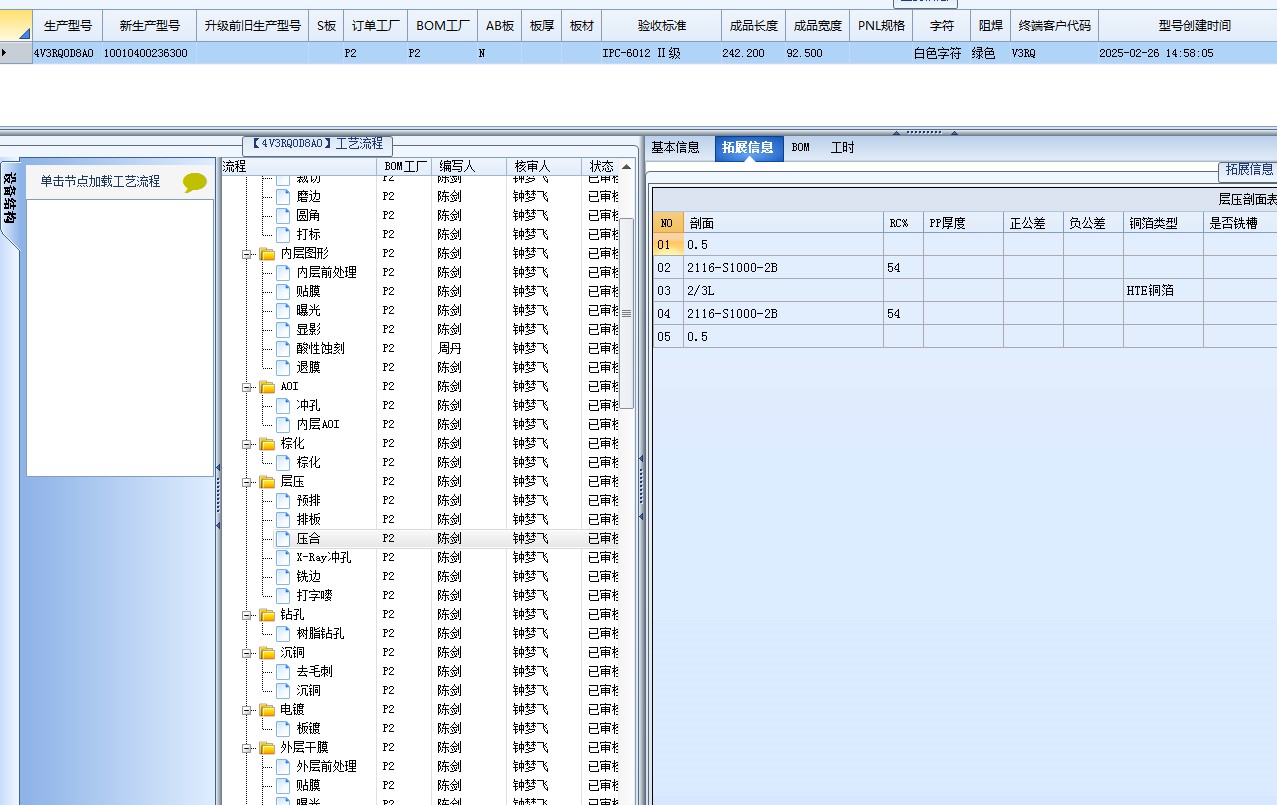The image size is (1277, 805).
Task: Click the document icon of 排板 step
Action: [x=283, y=519]
